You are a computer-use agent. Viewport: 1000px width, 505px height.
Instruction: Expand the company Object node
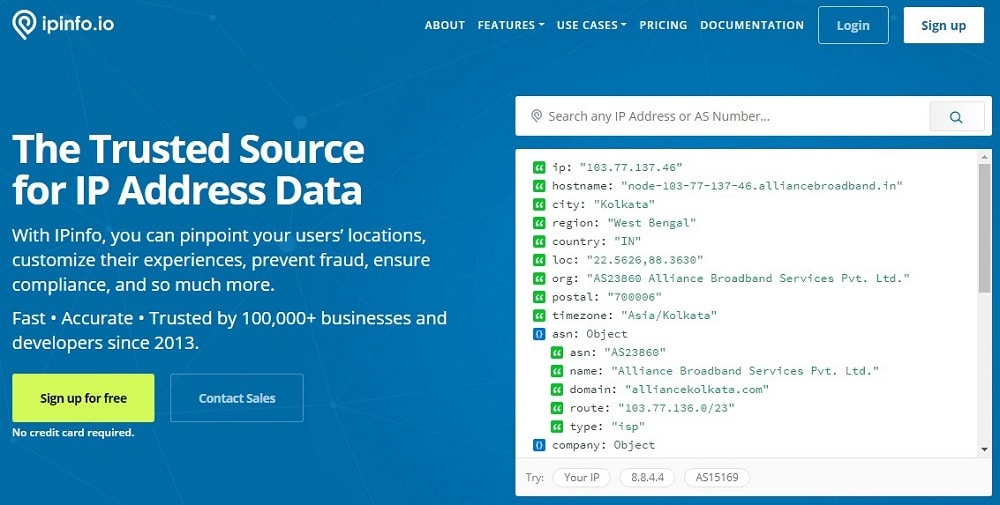(540, 445)
